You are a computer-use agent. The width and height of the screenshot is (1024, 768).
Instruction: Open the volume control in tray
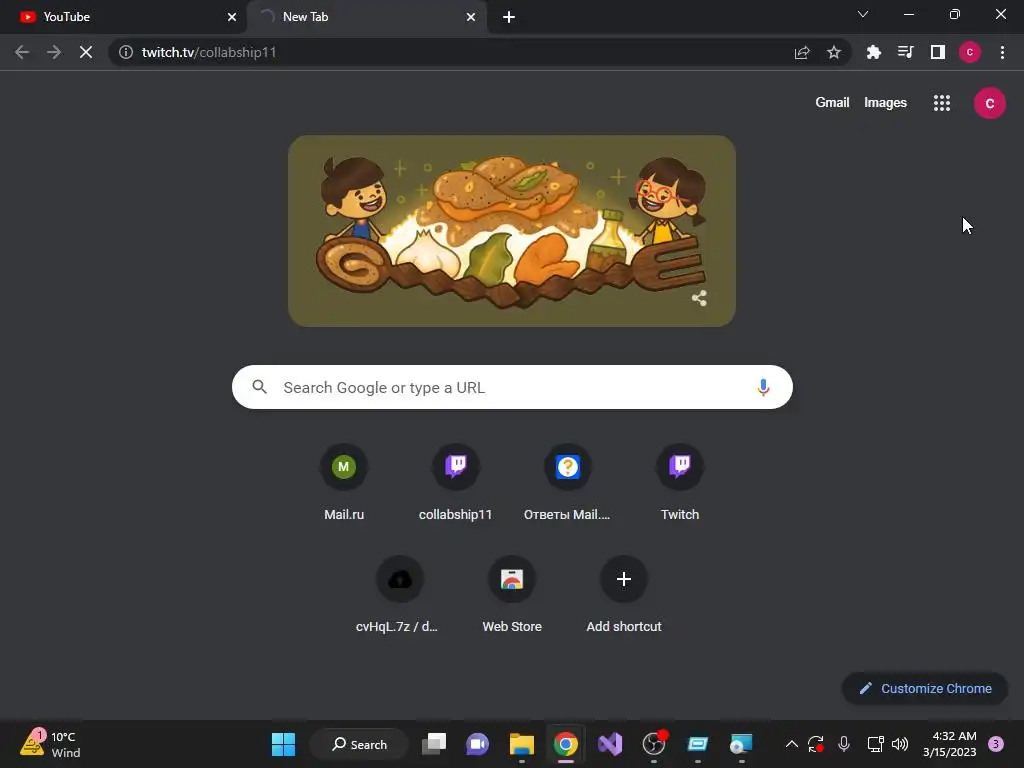click(x=900, y=744)
